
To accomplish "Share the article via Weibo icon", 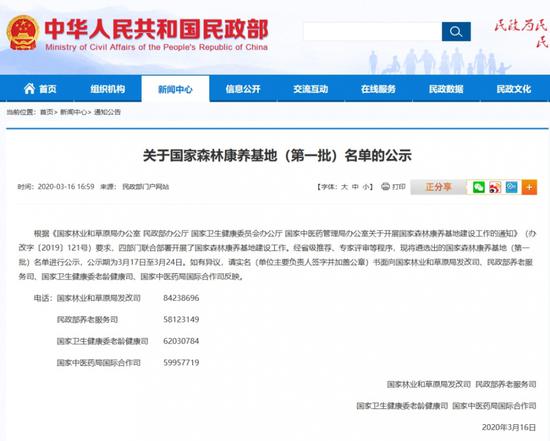I will (495, 187).
